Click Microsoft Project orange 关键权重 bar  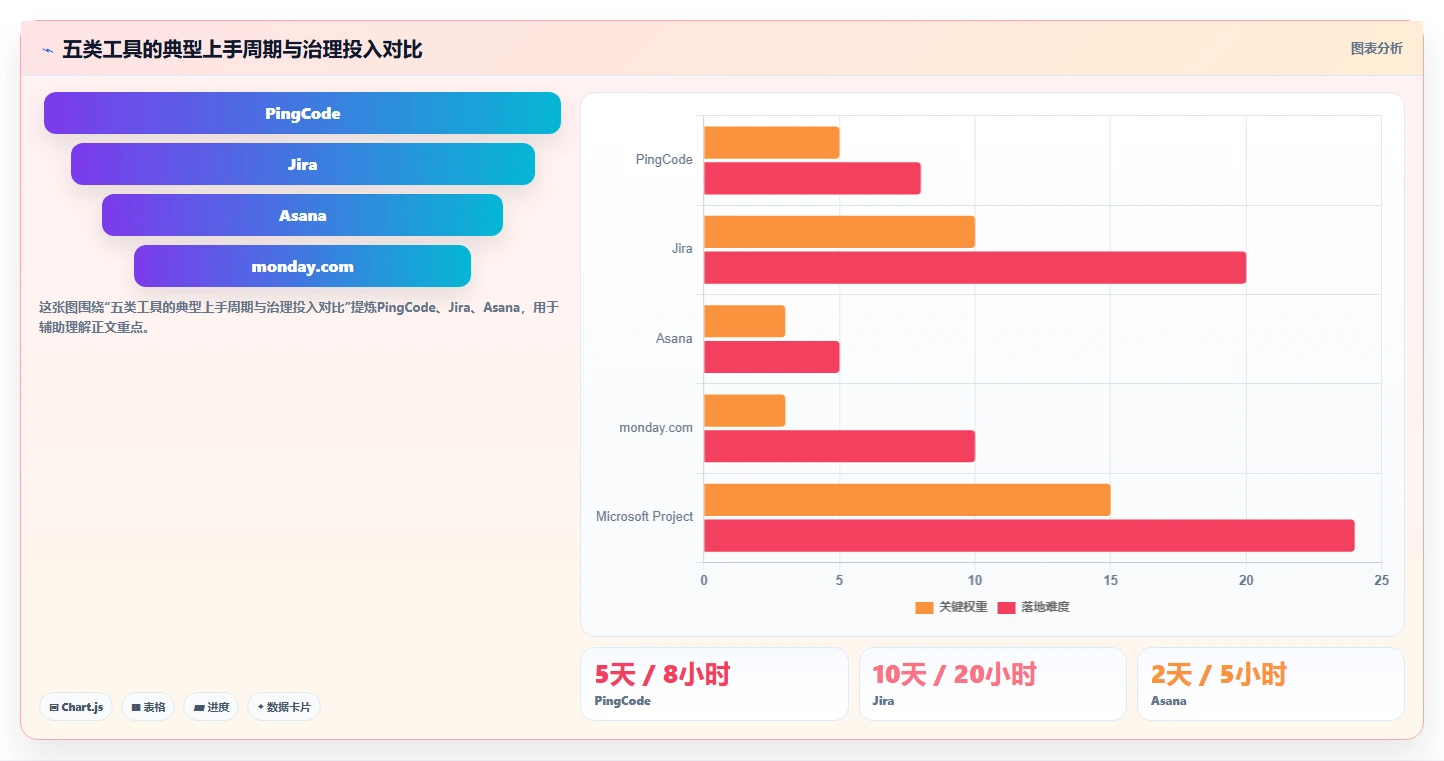[907, 500]
